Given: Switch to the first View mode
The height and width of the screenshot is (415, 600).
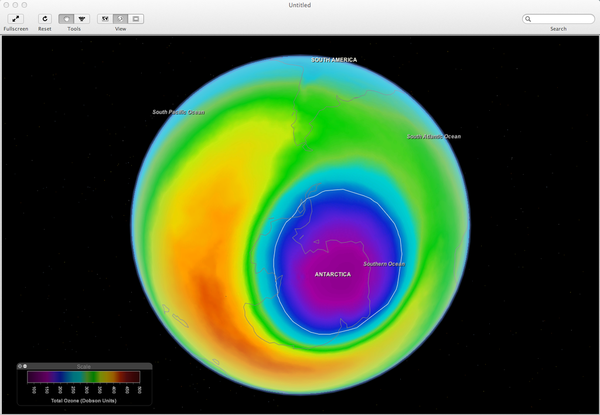Looking at the screenshot, I should [x=105, y=19].
